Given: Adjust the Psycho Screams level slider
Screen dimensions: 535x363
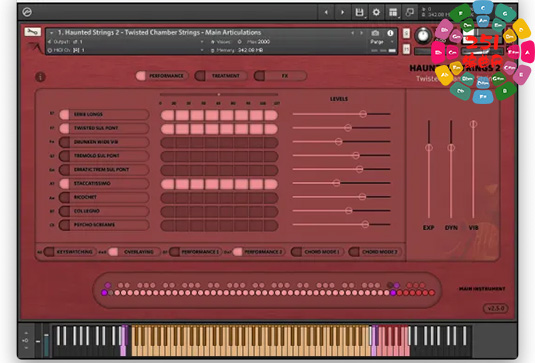Looking at the screenshot, I should pyautogui.click(x=365, y=224).
